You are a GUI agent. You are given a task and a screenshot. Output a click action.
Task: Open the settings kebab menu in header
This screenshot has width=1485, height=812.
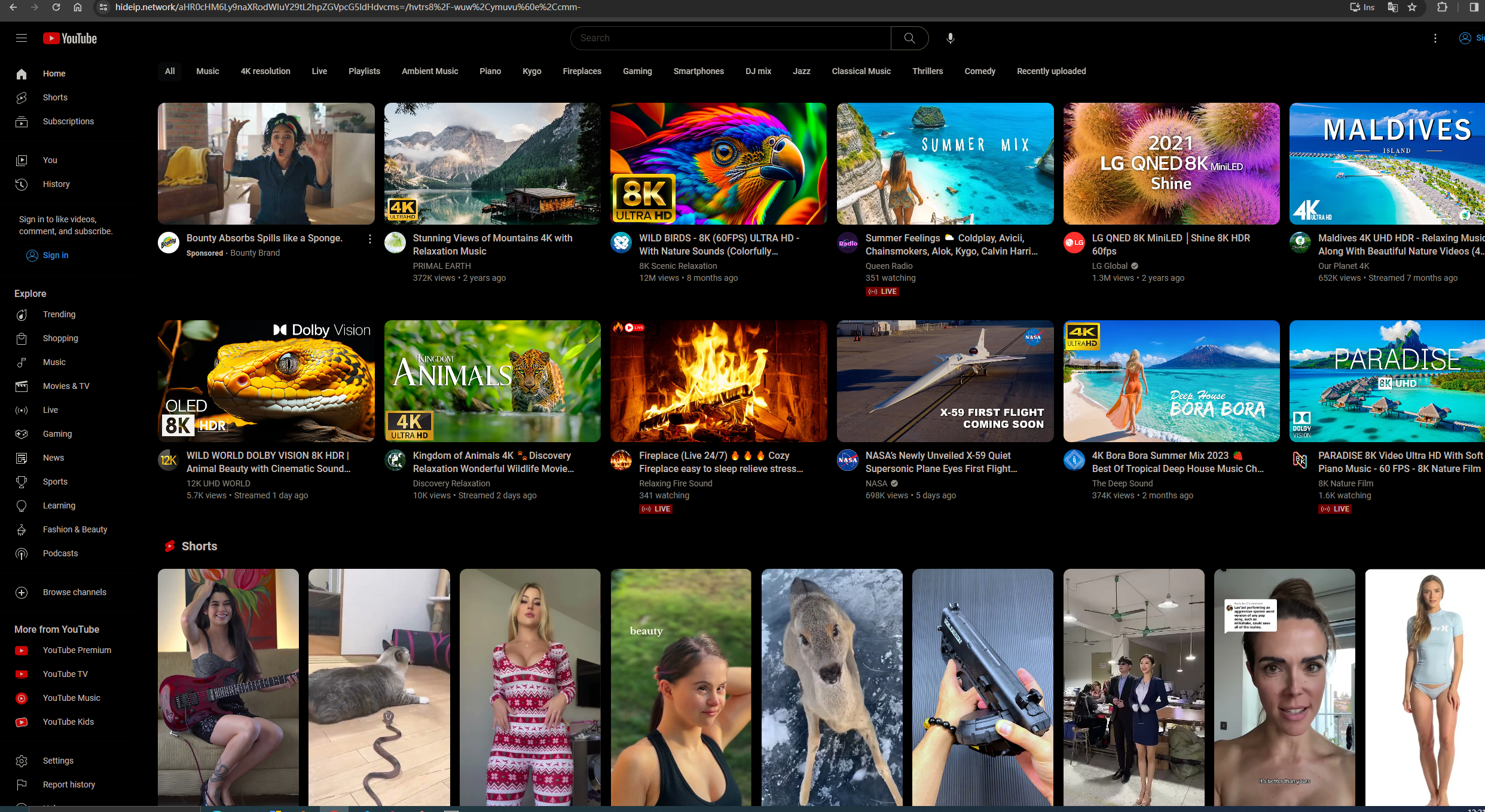(x=1435, y=38)
